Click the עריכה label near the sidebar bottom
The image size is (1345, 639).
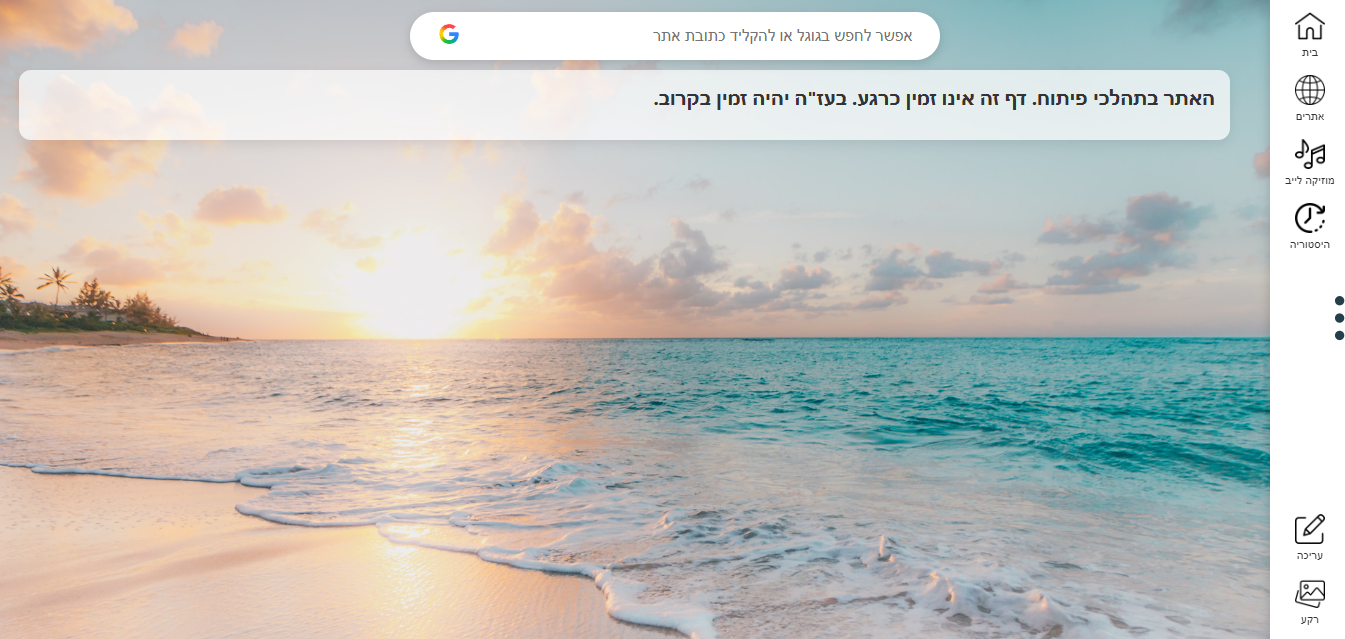tap(1309, 555)
